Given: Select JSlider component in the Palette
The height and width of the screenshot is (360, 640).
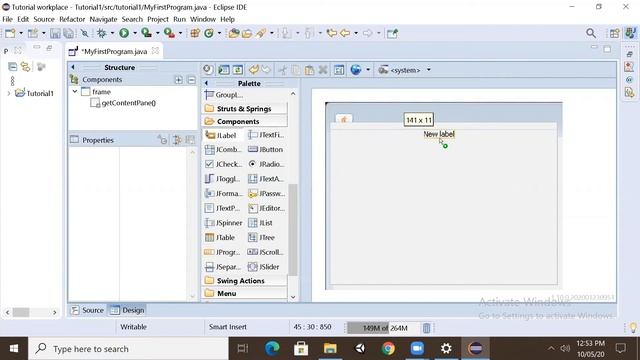Looking at the screenshot, I should (264, 267).
